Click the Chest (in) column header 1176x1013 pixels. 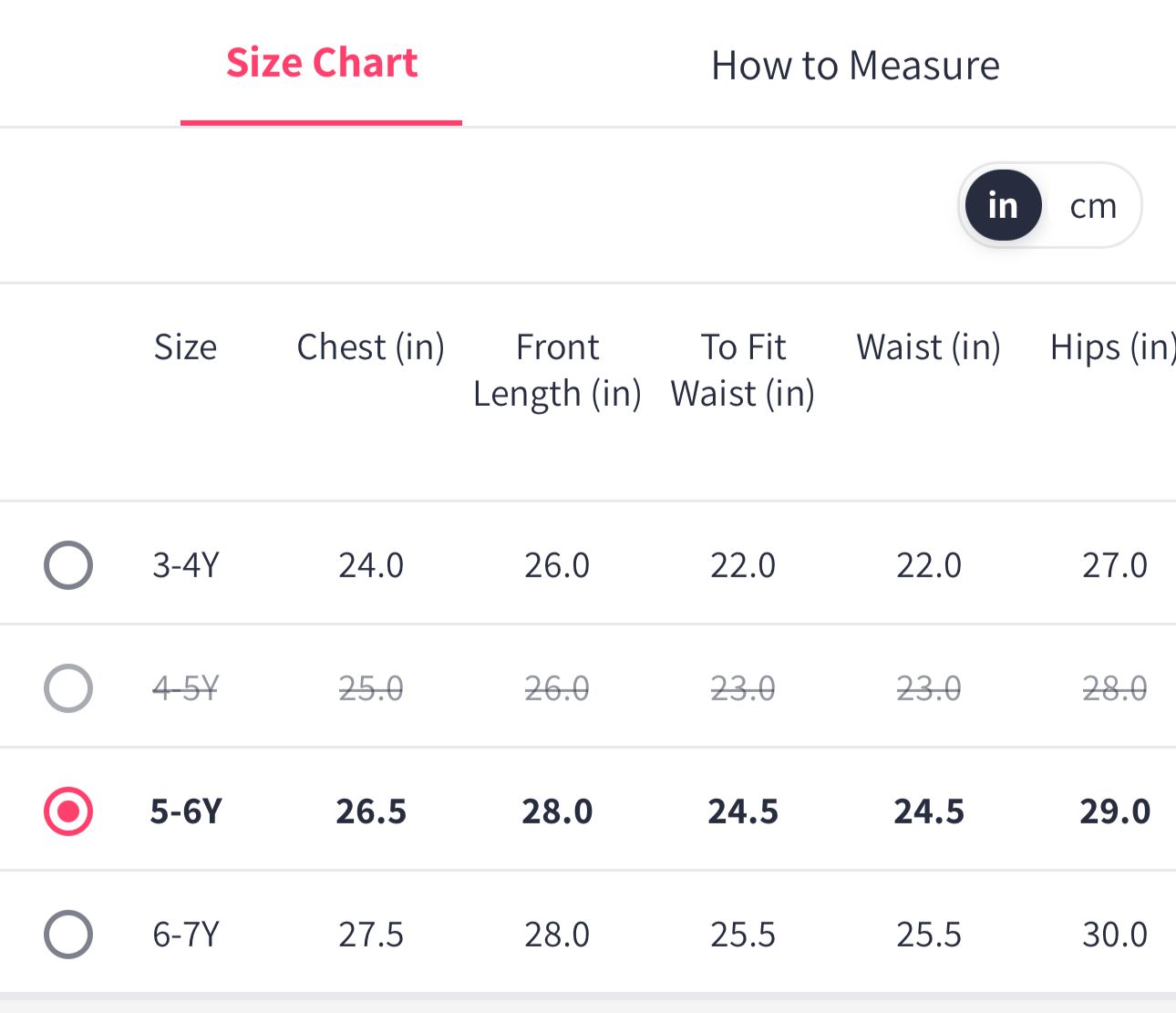[x=371, y=347]
